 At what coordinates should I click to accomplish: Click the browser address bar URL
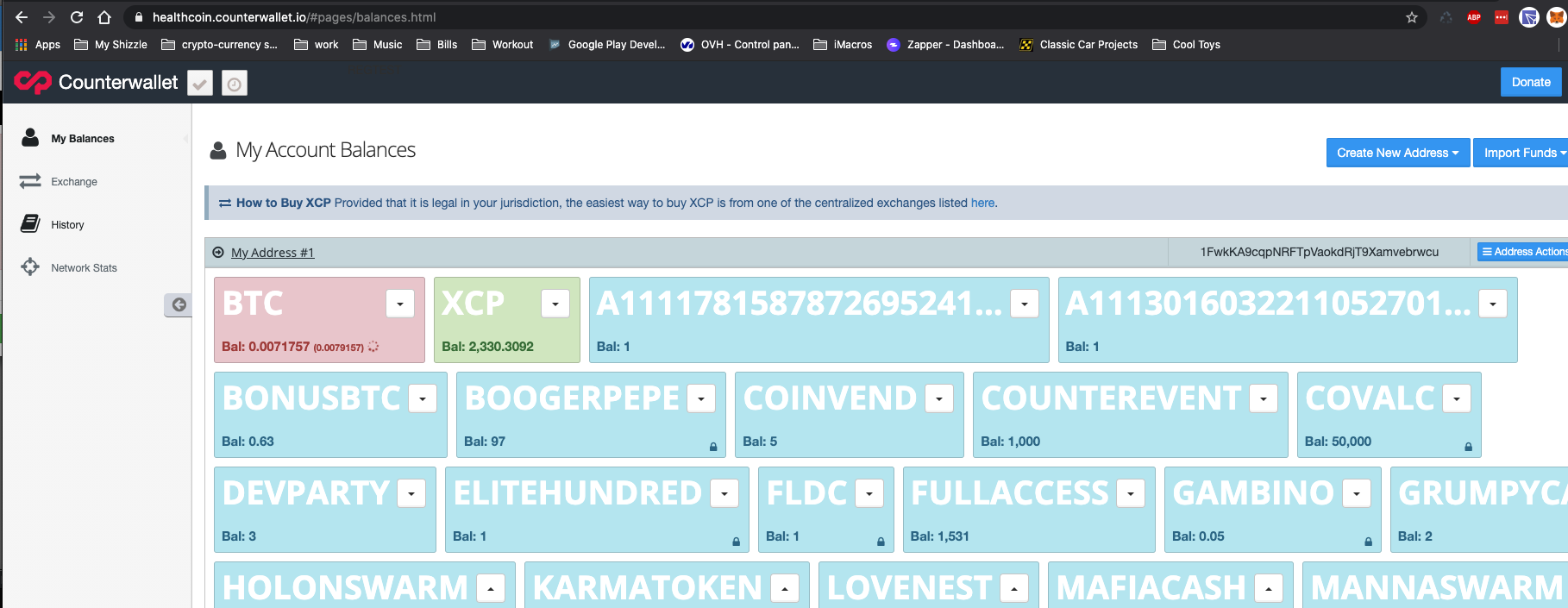294,17
